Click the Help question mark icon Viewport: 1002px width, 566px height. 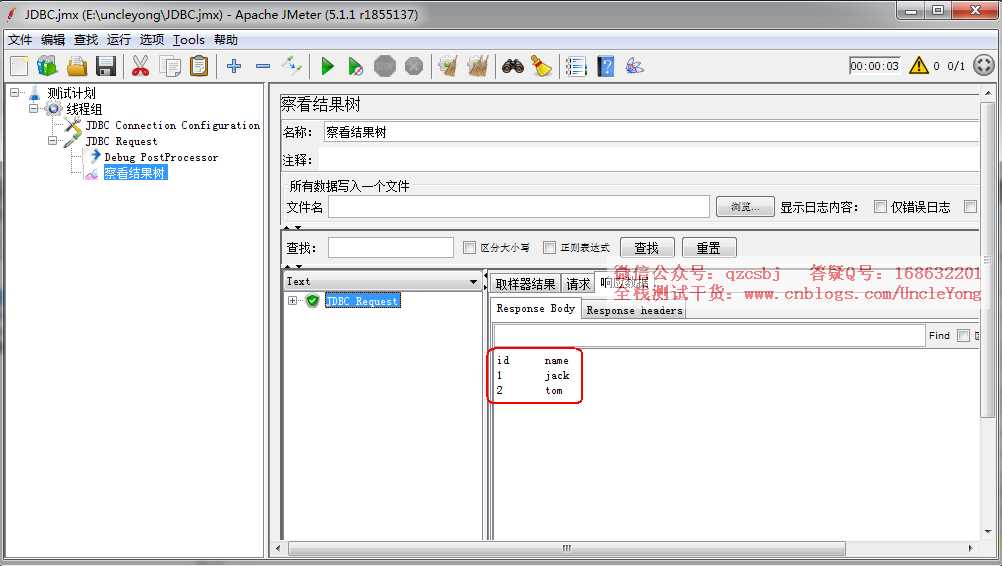(x=606, y=66)
